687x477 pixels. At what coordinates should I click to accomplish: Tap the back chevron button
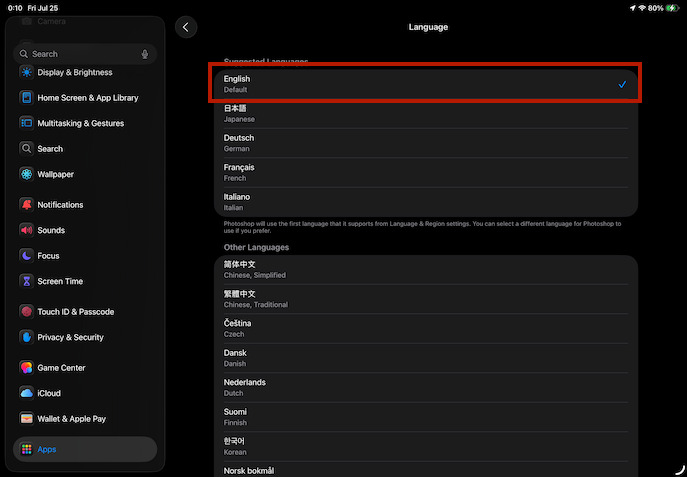pyautogui.click(x=186, y=27)
